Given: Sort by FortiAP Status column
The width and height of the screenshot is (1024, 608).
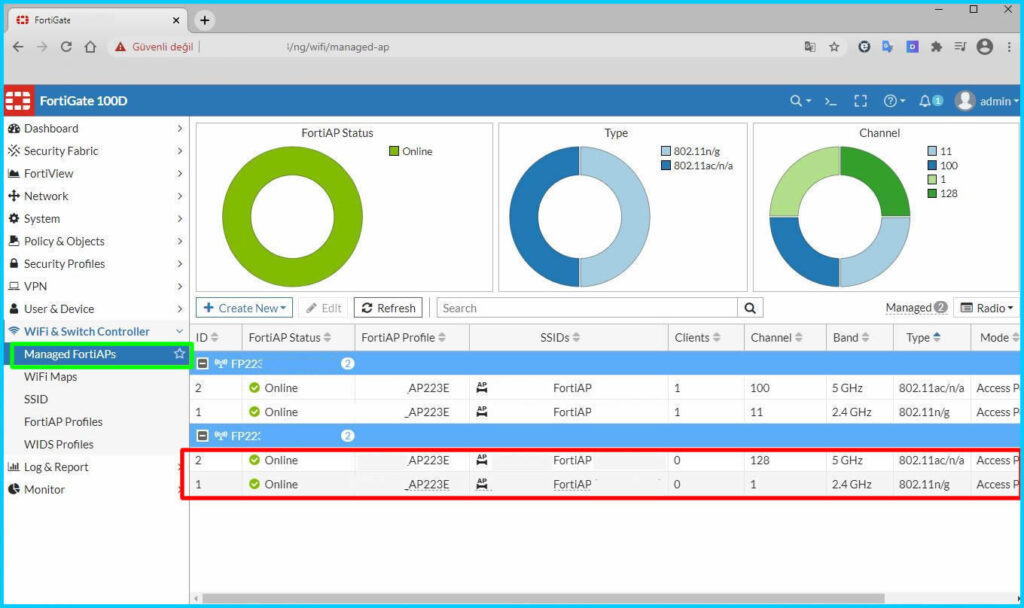Looking at the screenshot, I should pos(290,338).
